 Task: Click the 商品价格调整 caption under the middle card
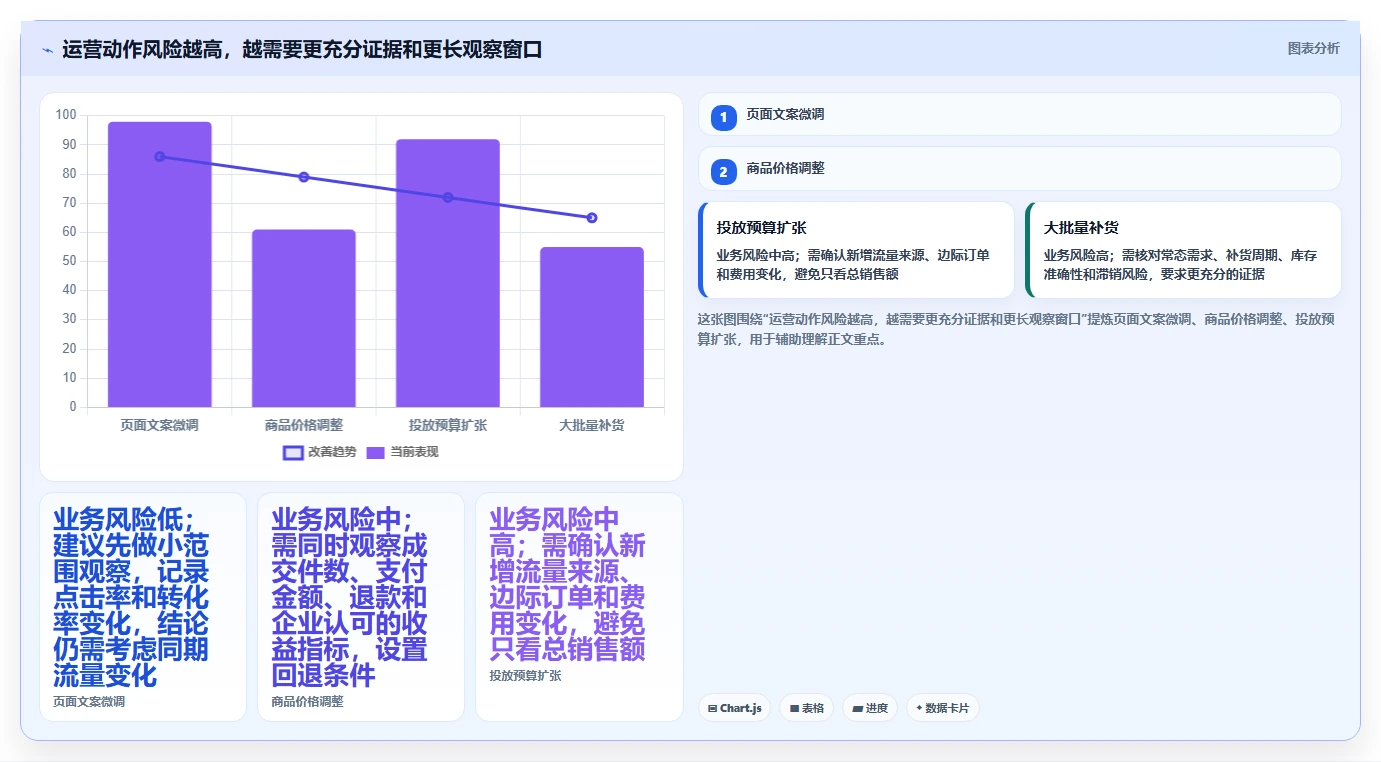click(307, 702)
